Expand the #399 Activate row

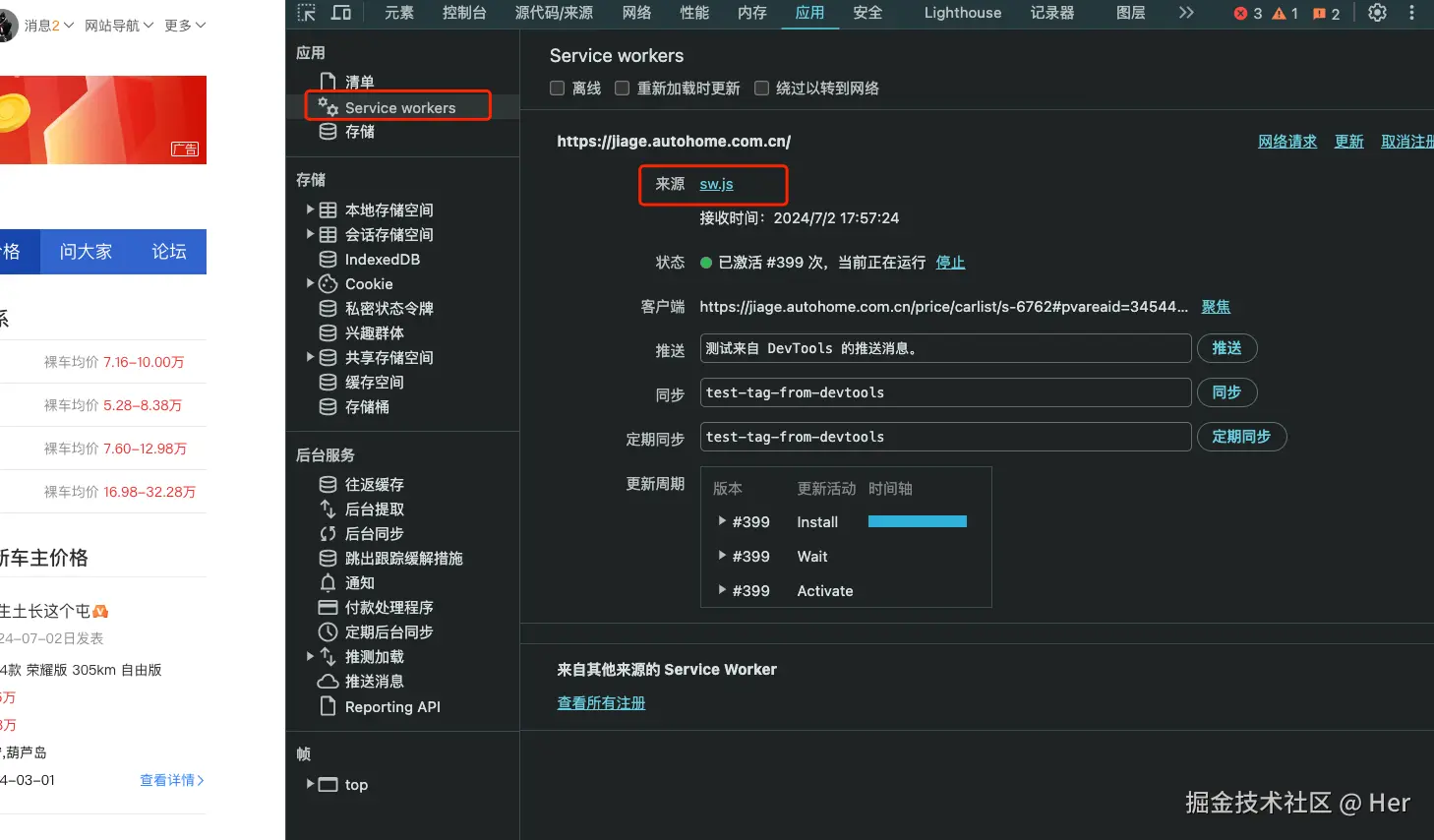pos(722,590)
